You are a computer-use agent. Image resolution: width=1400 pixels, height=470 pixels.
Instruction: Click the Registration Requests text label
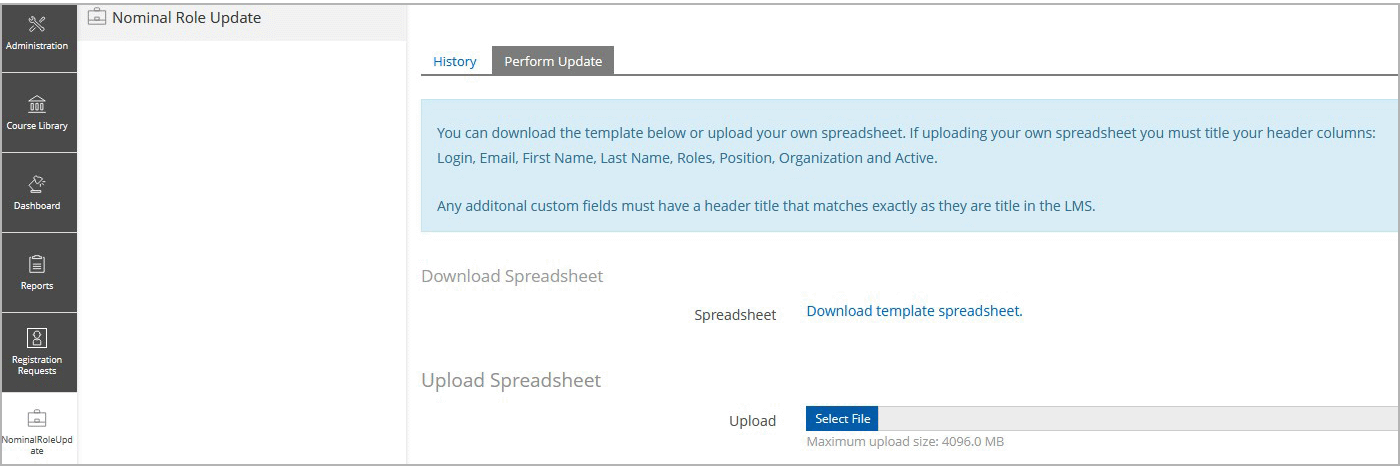click(37, 365)
